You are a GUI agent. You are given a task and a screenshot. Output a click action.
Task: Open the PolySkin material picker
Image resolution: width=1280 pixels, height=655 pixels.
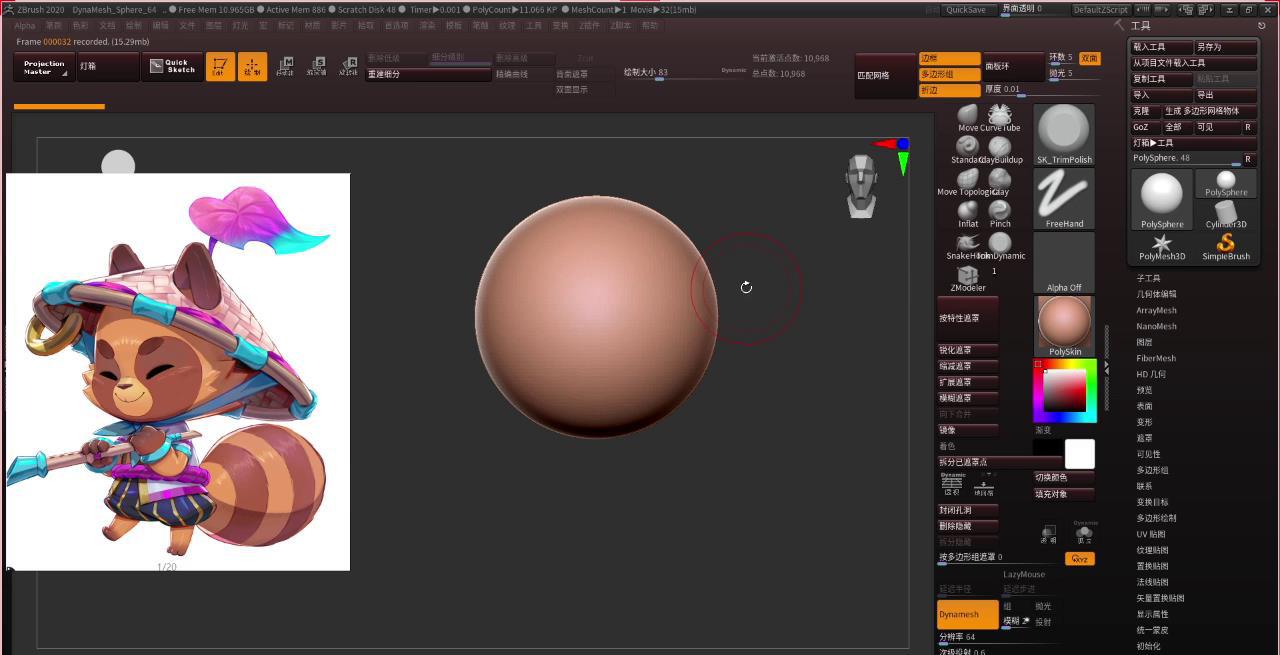point(1064,326)
